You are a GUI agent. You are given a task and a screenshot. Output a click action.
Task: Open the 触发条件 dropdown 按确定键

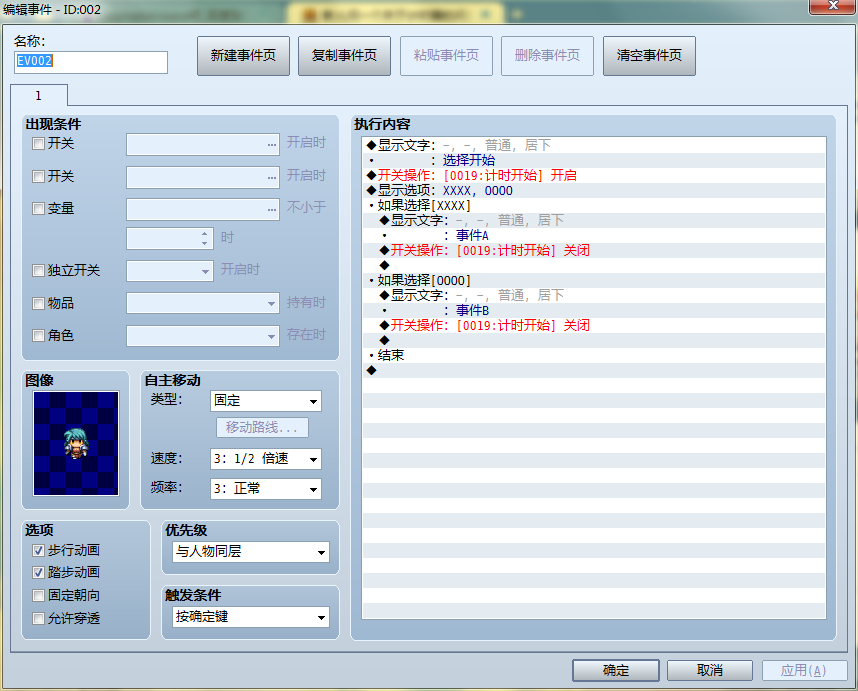(251, 617)
